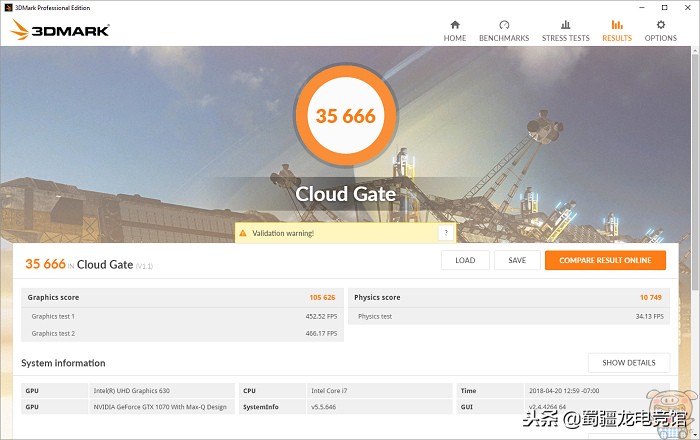
Task: Click the SAVE result button
Action: point(517,260)
